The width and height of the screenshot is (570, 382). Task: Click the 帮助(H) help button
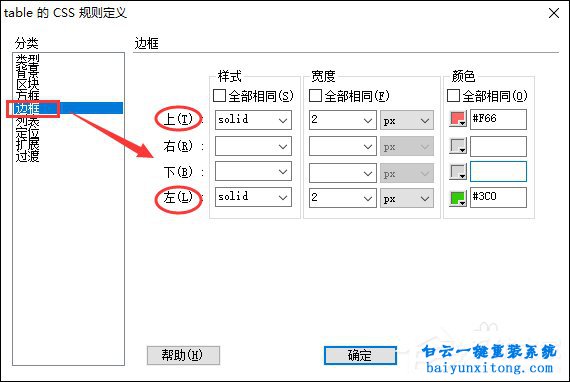click(183, 355)
